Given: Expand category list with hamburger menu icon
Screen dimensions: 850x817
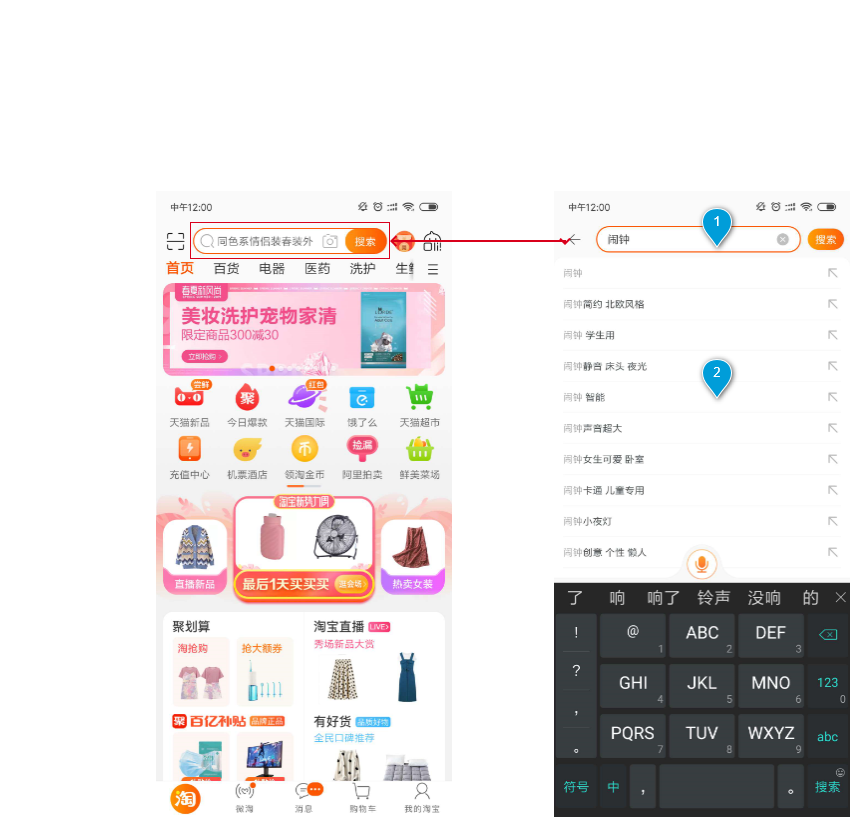Looking at the screenshot, I should click(x=433, y=269).
